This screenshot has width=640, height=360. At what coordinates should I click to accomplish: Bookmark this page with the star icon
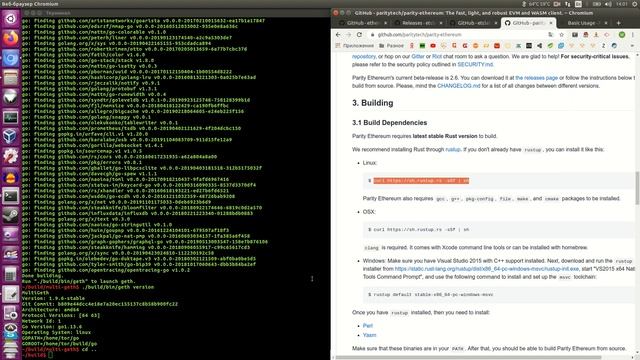coord(562,35)
